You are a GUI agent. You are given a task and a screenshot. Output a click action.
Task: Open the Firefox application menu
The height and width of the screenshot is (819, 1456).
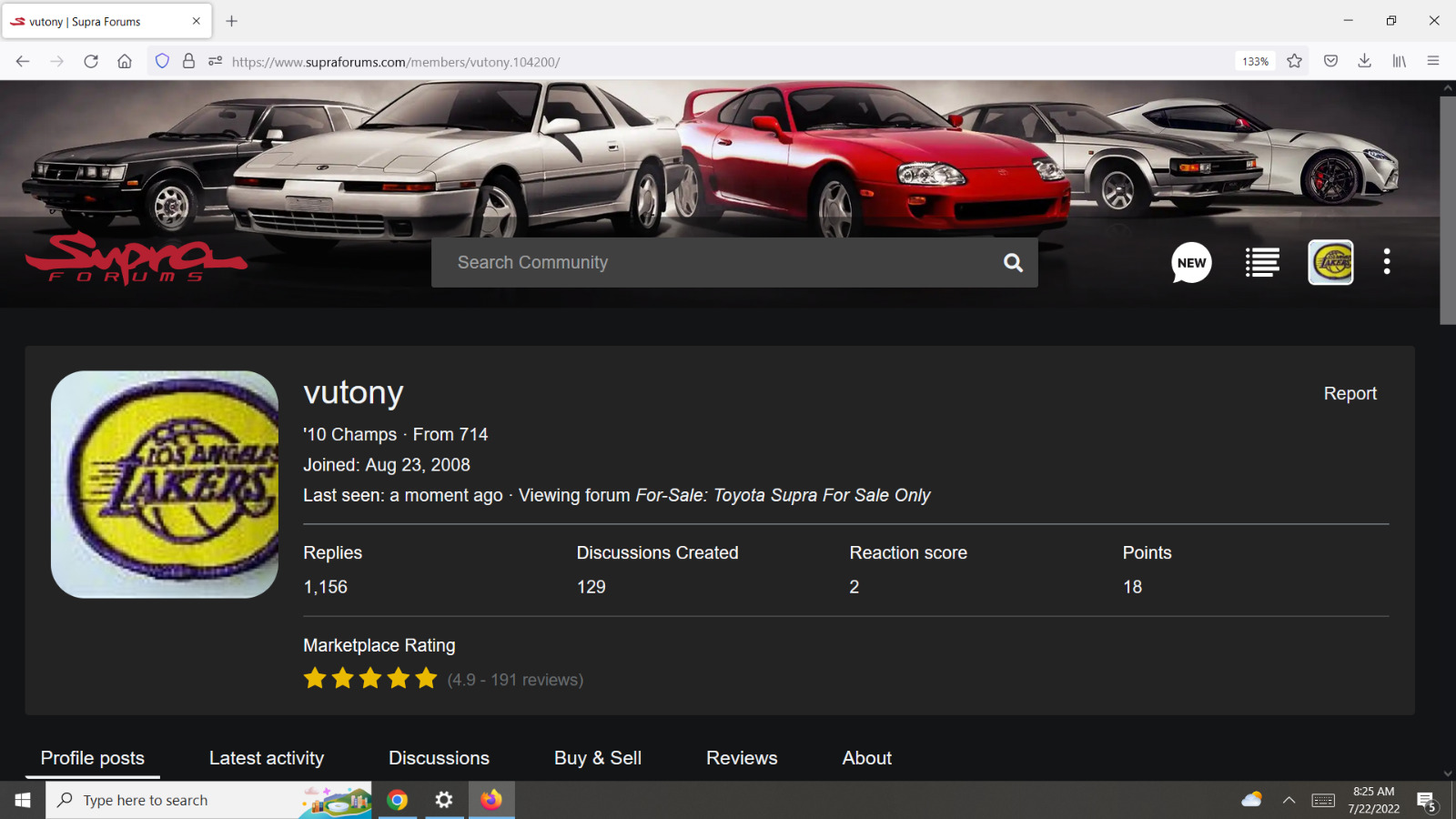(x=1433, y=61)
